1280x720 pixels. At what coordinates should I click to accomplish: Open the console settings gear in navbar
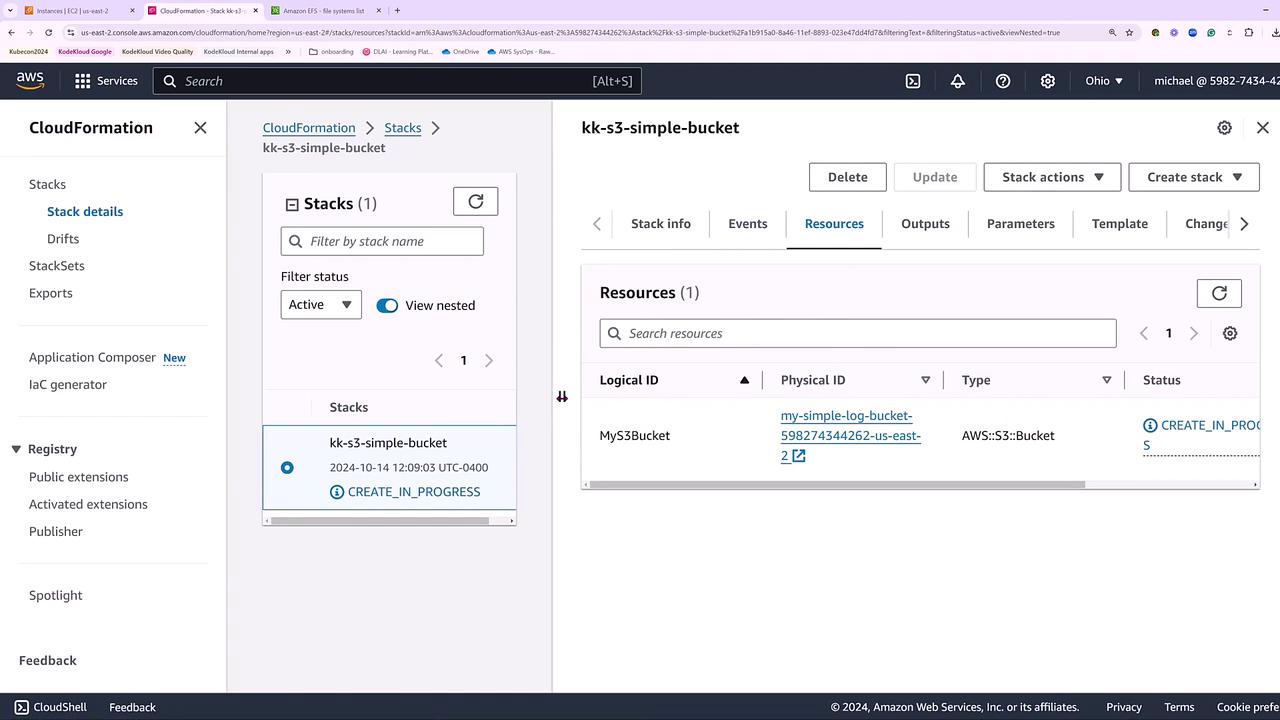tap(1048, 81)
